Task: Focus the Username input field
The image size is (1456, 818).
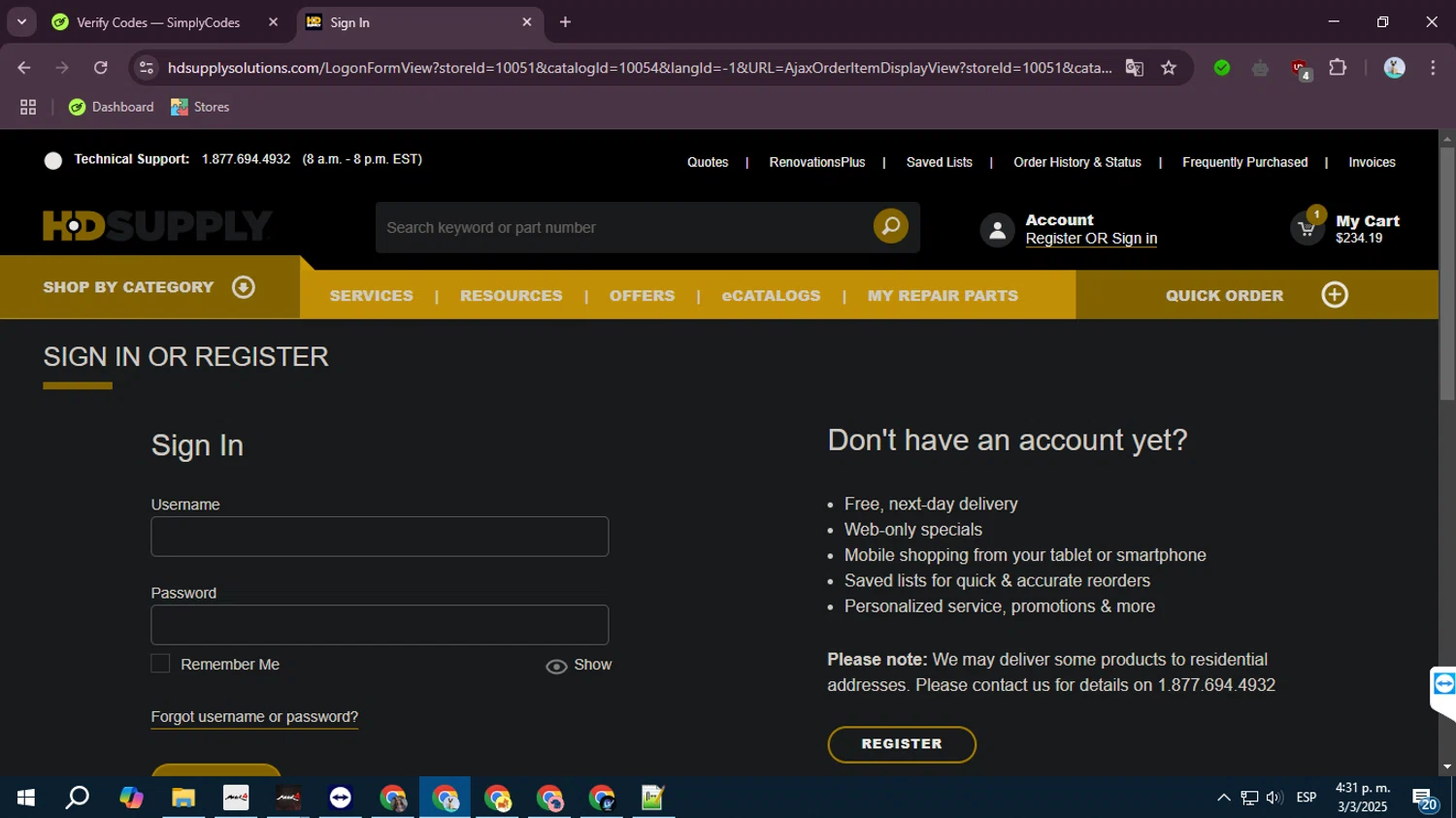Action: [380, 537]
